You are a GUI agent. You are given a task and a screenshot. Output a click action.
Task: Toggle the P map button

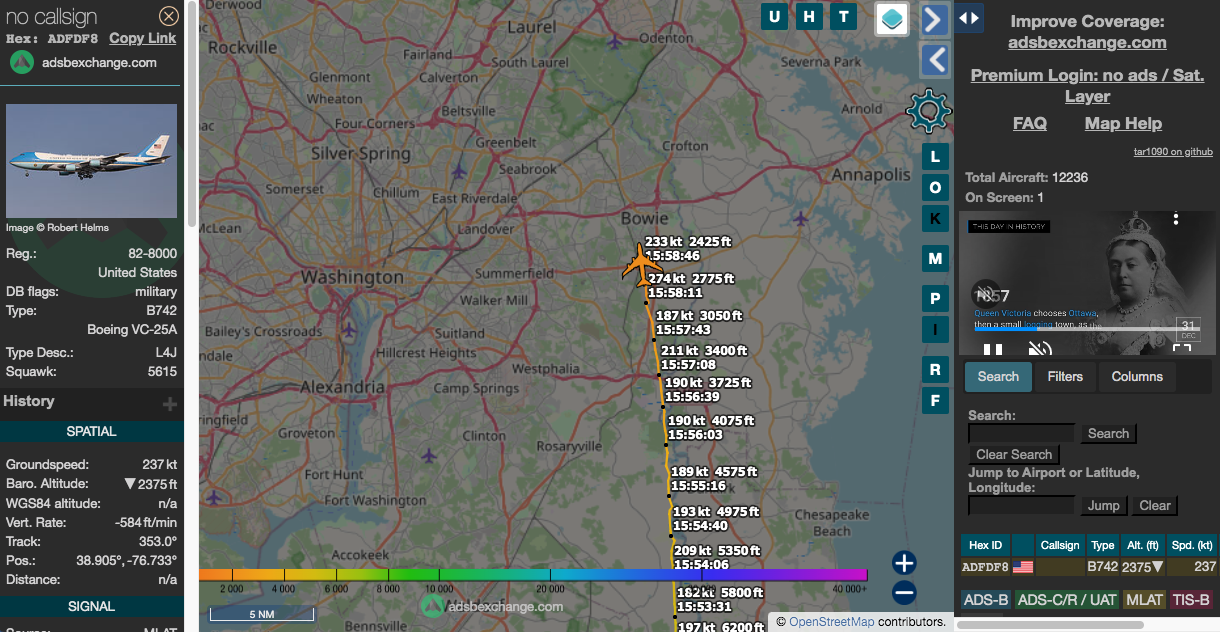[x=935, y=299]
